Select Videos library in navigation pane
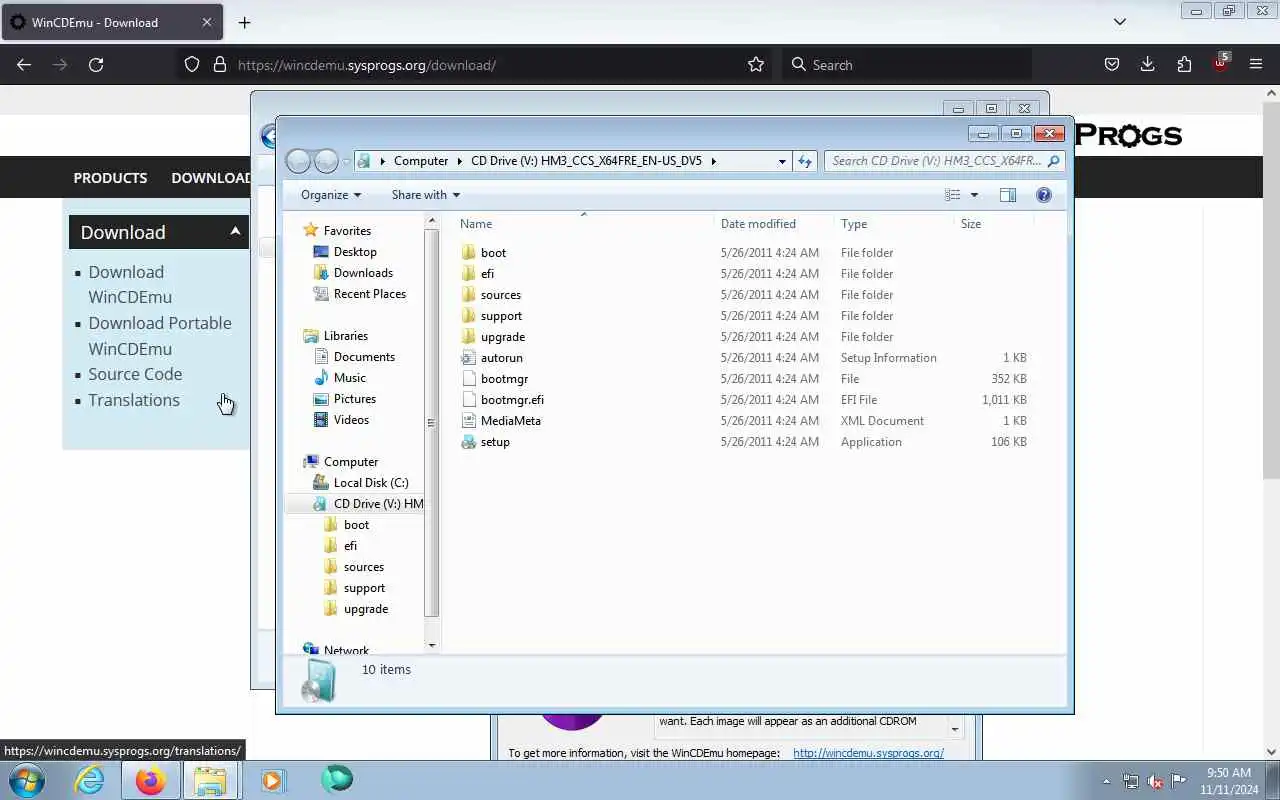This screenshot has width=1280, height=800. pyautogui.click(x=351, y=420)
